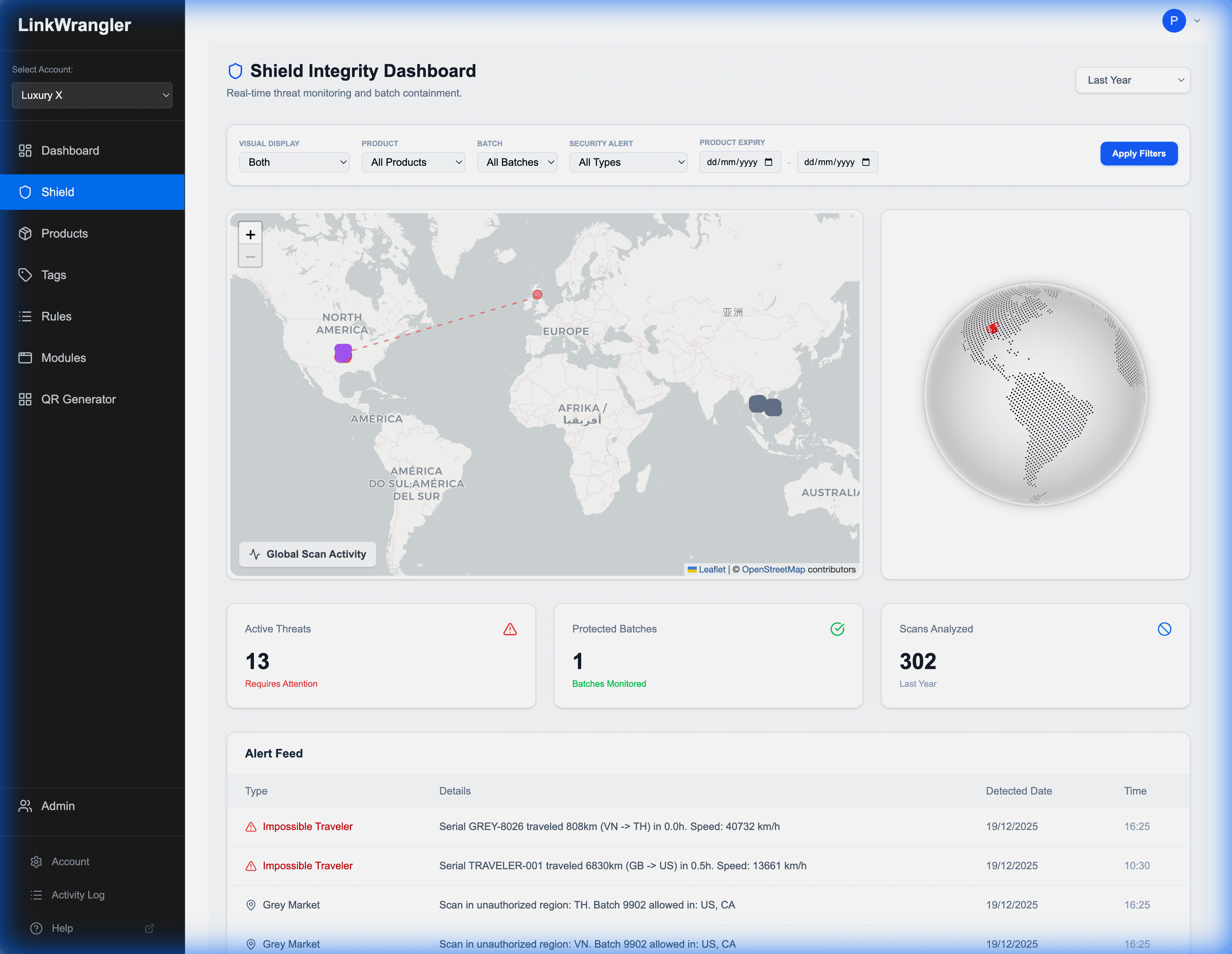Image resolution: width=1232 pixels, height=954 pixels.
Task: Click the red scan marker over the UK
Action: coord(538,294)
